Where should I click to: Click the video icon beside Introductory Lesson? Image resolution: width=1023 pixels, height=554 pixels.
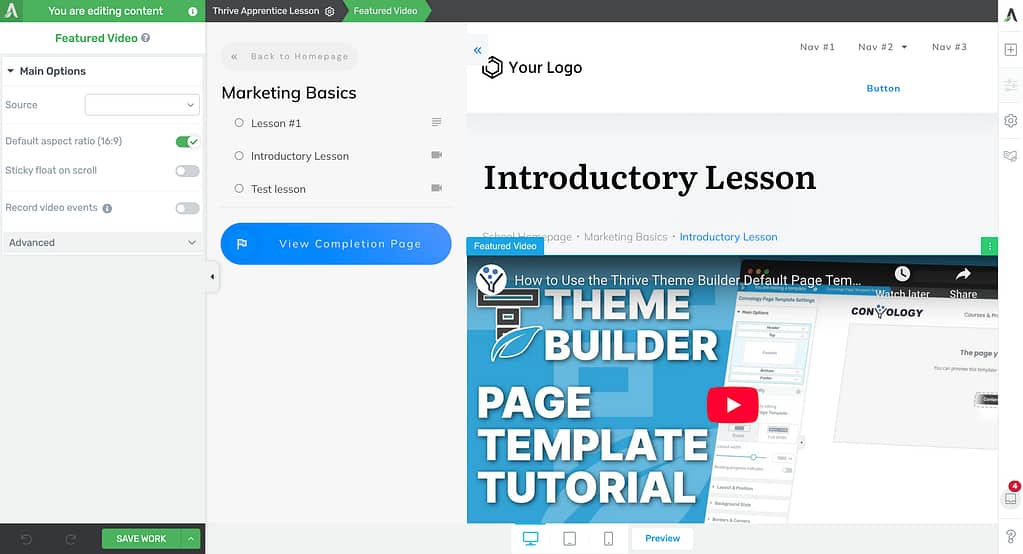pyautogui.click(x=436, y=155)
